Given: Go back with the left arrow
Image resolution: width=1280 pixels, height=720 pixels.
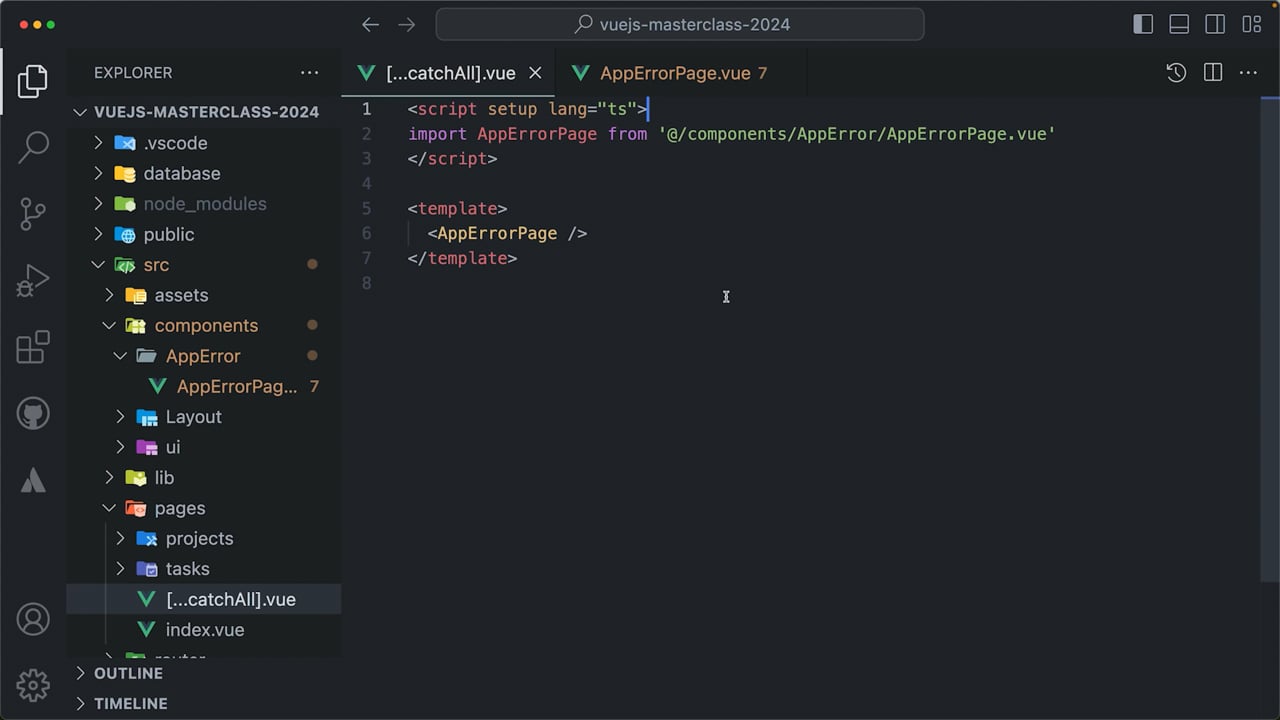Looking at the screenshot, I should coord(370,25).
